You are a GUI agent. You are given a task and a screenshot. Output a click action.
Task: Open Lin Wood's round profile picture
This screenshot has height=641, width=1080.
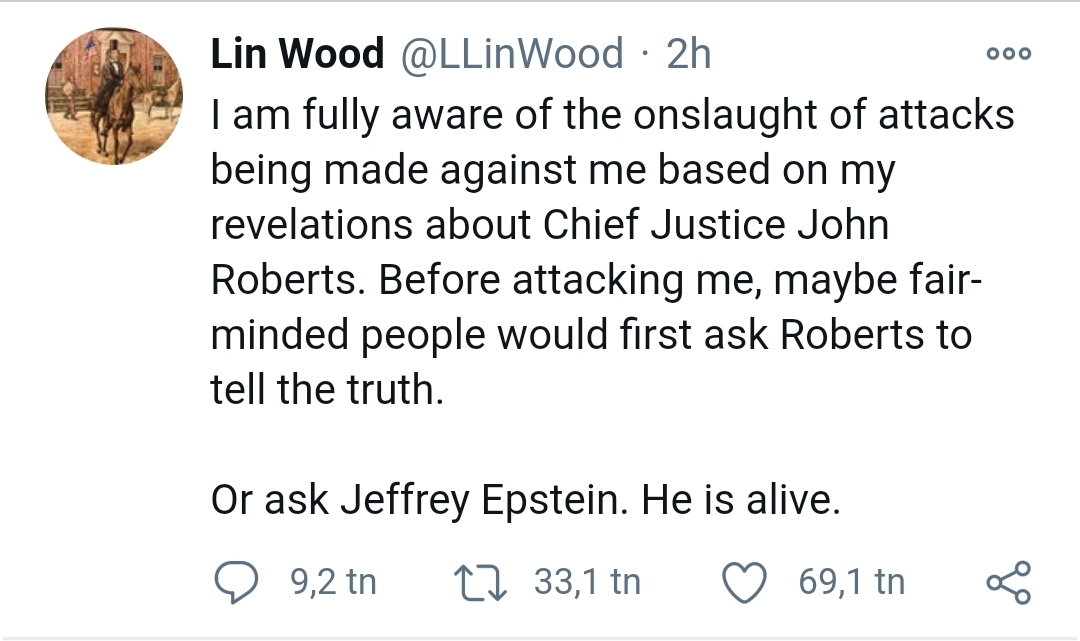point(114,96)
